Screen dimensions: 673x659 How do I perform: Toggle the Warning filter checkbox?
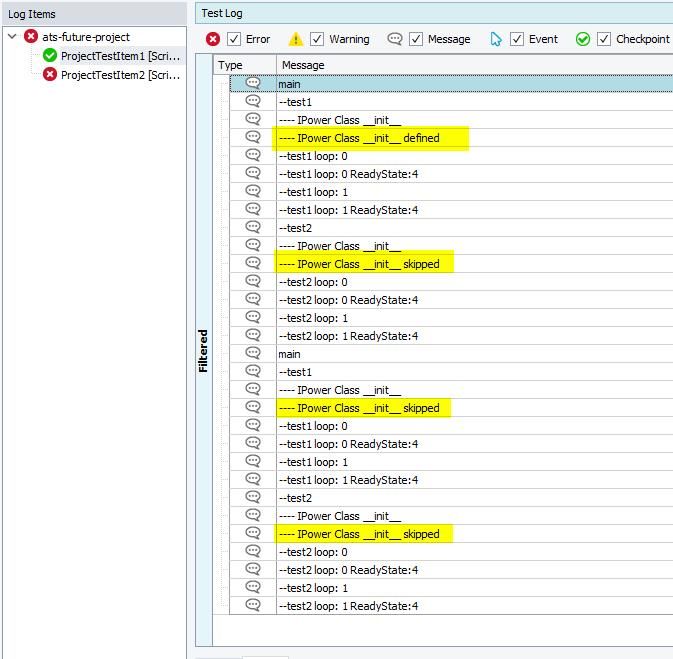(x=317, y=39)
